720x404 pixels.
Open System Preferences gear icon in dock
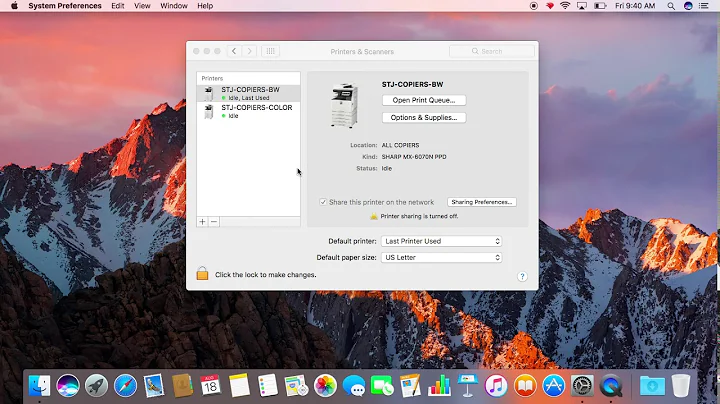[582, 386]
